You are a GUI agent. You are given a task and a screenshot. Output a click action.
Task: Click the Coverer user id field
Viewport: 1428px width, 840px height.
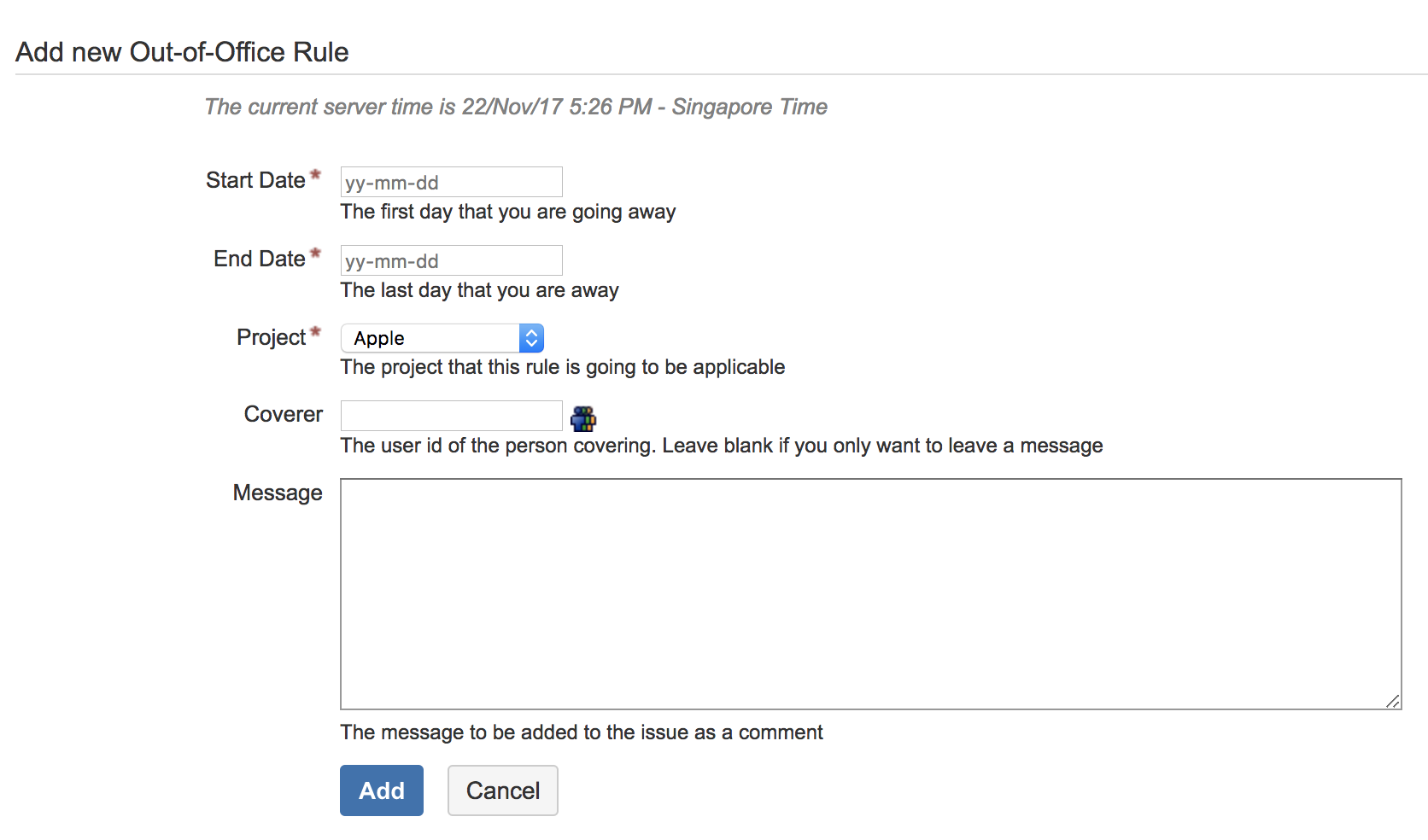coord(451,416)
